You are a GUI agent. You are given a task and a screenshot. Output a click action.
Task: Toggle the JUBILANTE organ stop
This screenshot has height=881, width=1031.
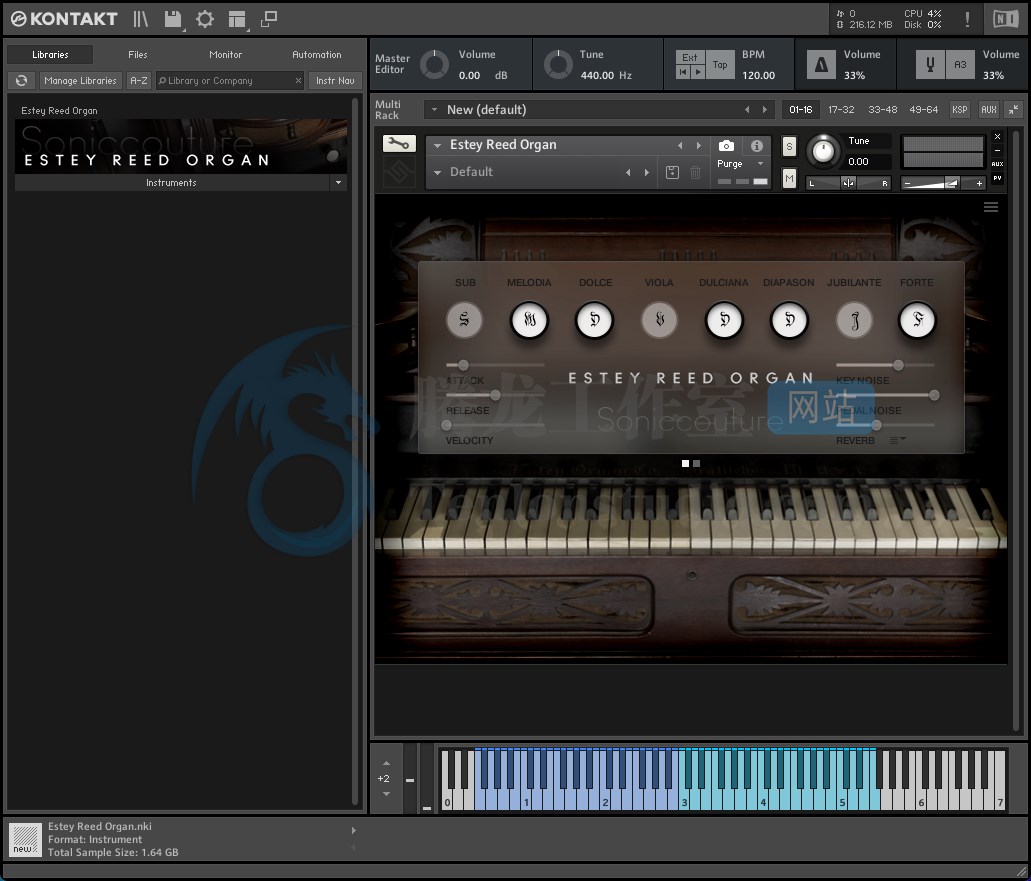point(854,320)
